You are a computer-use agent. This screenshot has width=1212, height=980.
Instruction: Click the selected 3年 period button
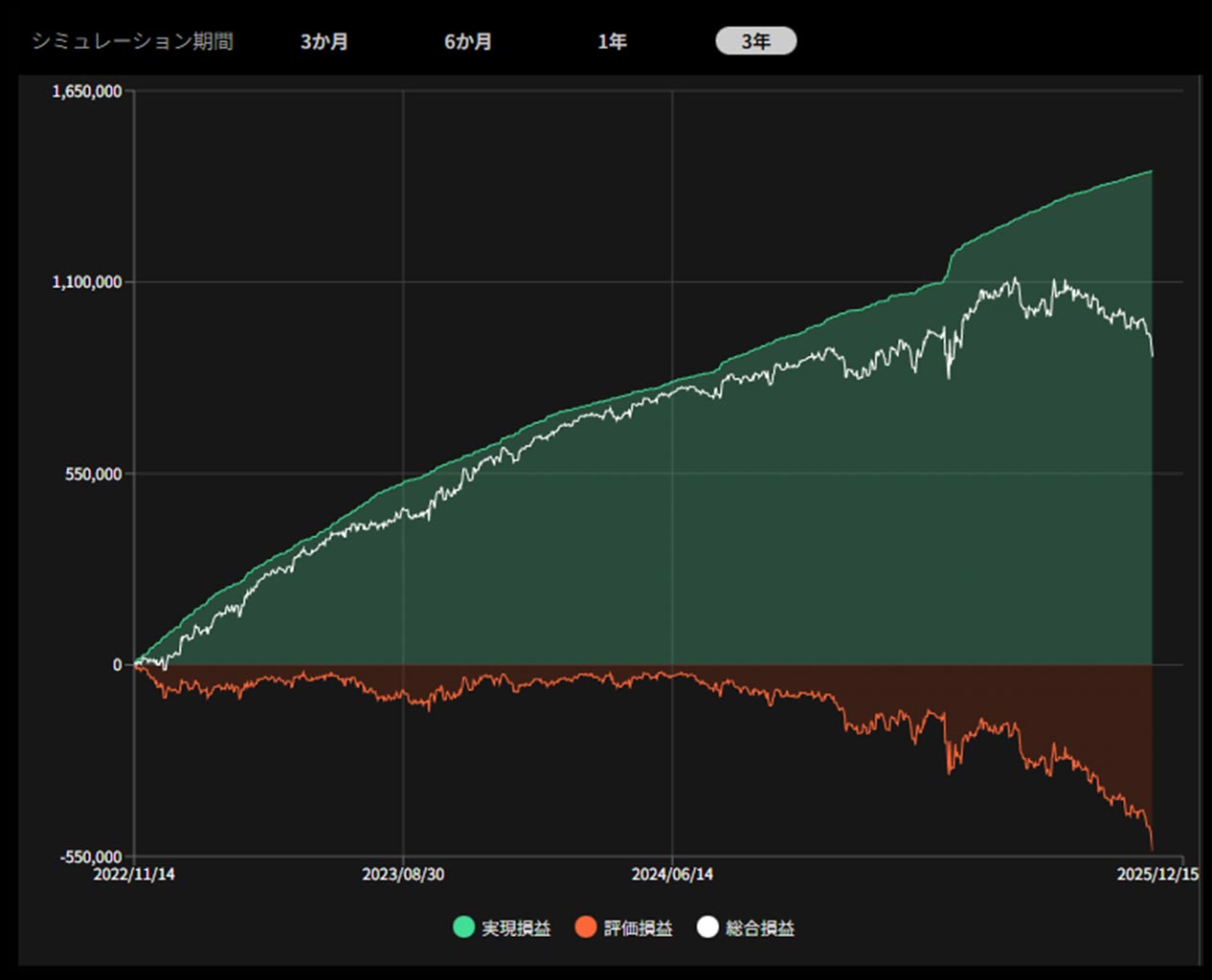click(755, 41)
